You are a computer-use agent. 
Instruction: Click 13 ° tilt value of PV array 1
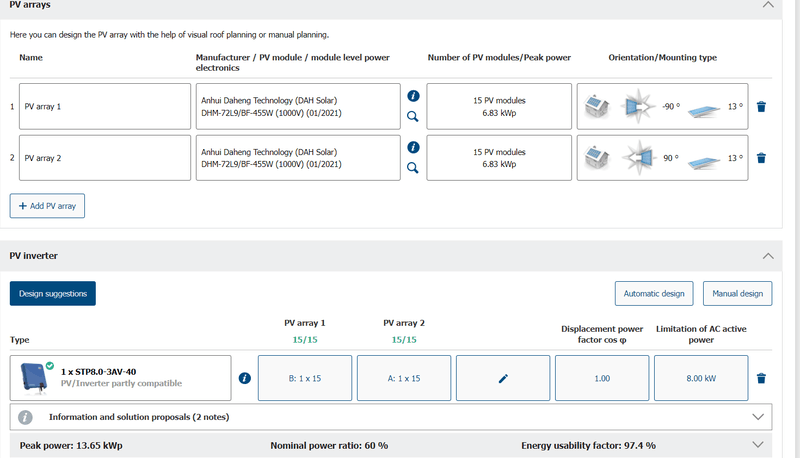coord(735,107)
